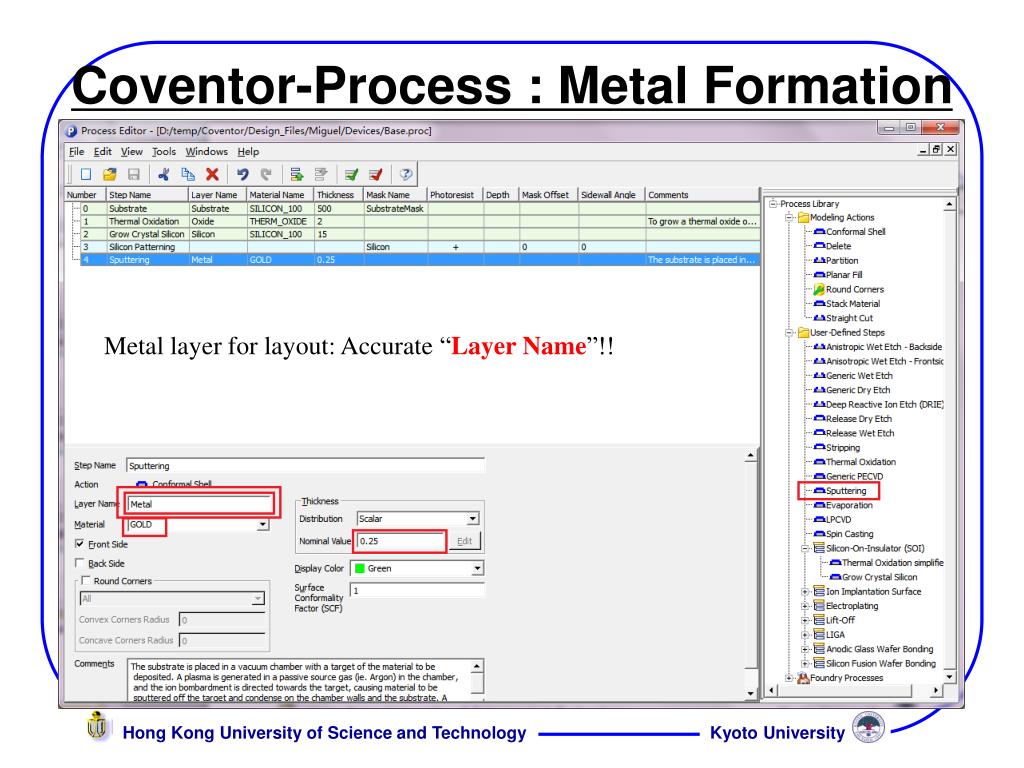Open the File menu
Viewport: 1024px width, 768px height.
(76, 152)
